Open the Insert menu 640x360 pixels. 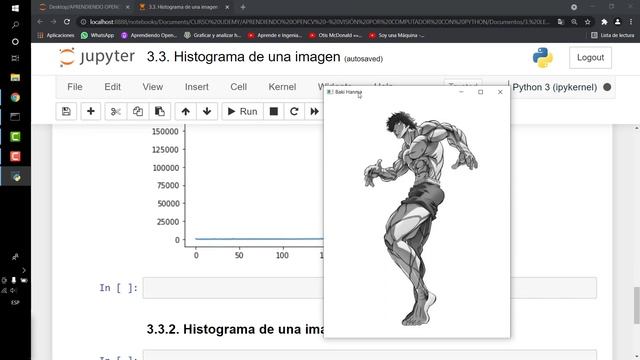pos(196,87)
